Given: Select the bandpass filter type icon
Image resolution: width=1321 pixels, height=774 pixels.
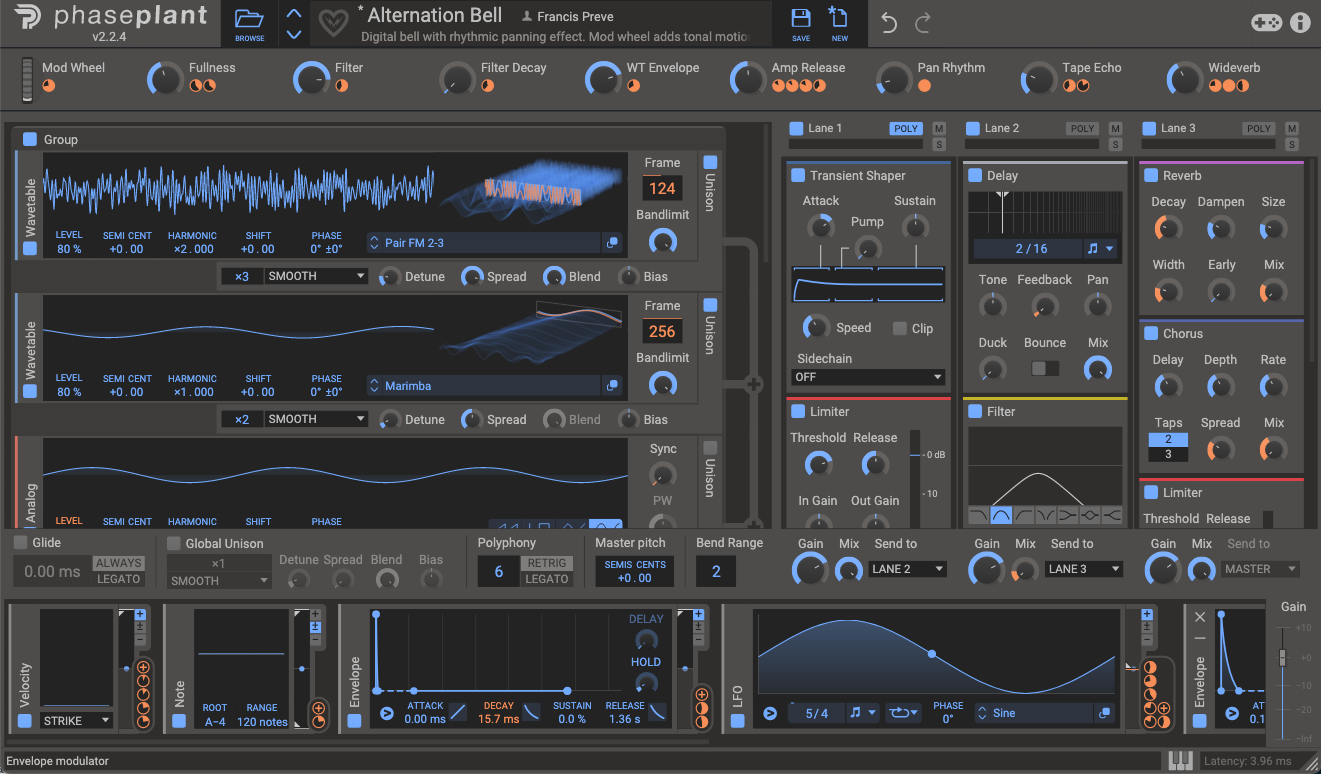Looking at the screenshot, I should pos(1002,515).
